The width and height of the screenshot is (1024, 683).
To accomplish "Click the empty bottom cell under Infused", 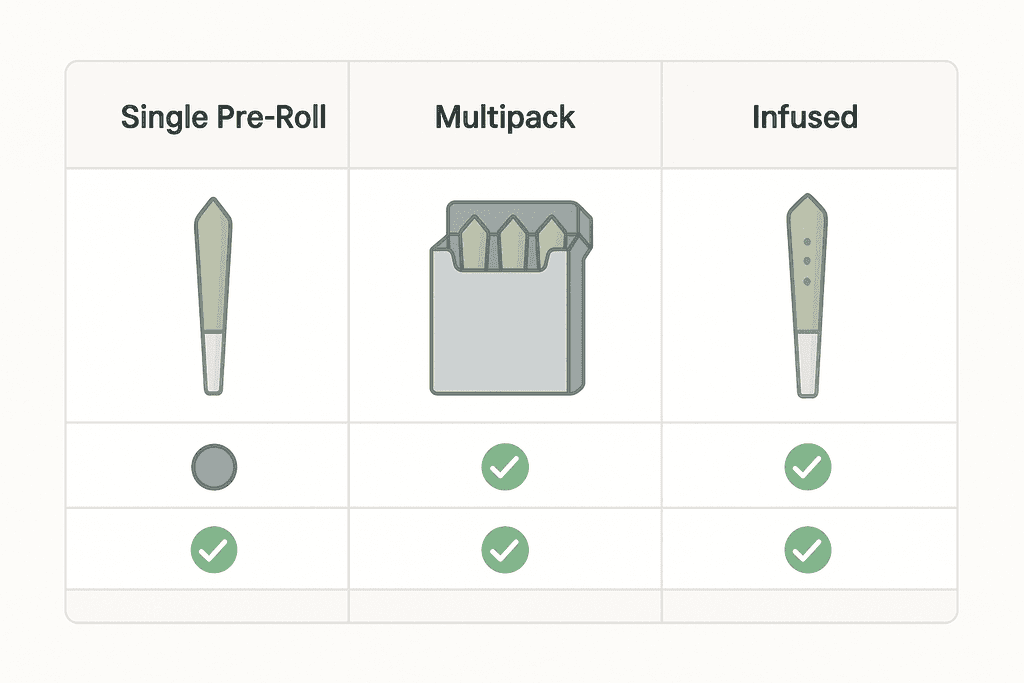I will [x=808, y=606].
